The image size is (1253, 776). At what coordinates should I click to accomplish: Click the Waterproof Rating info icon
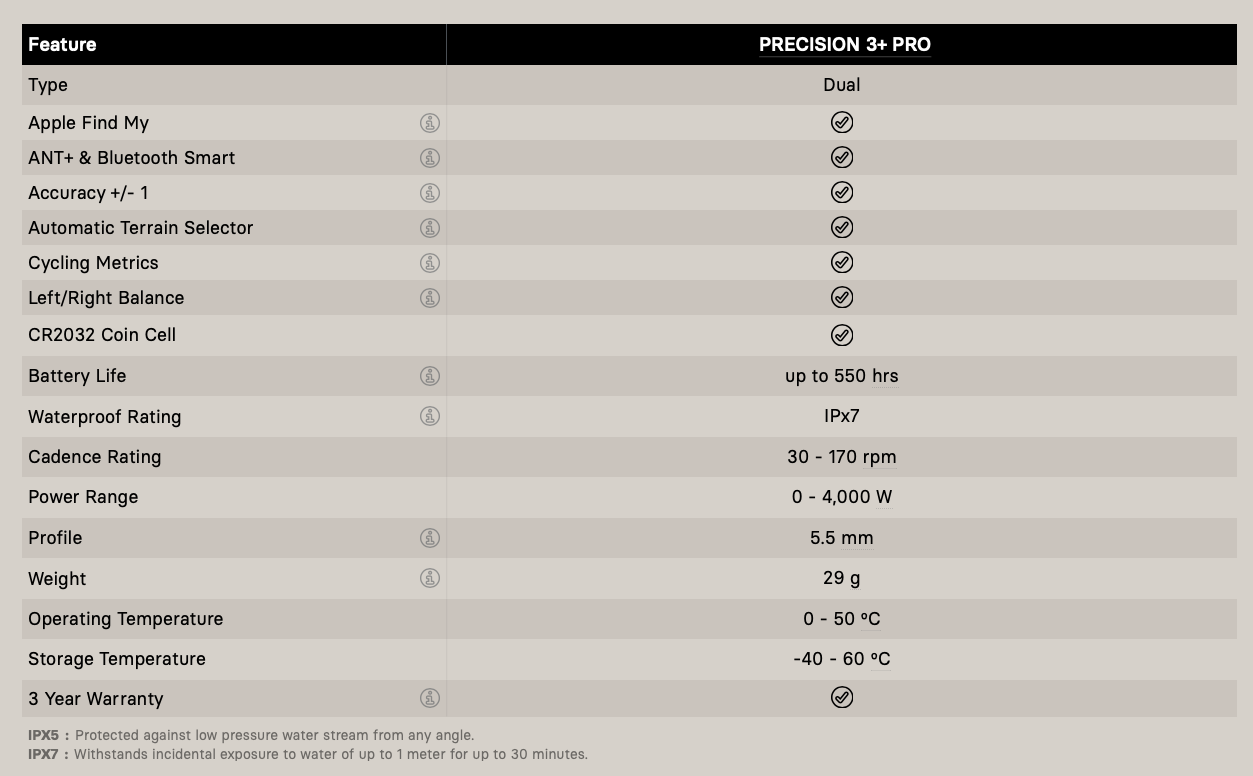coord(430,416)
